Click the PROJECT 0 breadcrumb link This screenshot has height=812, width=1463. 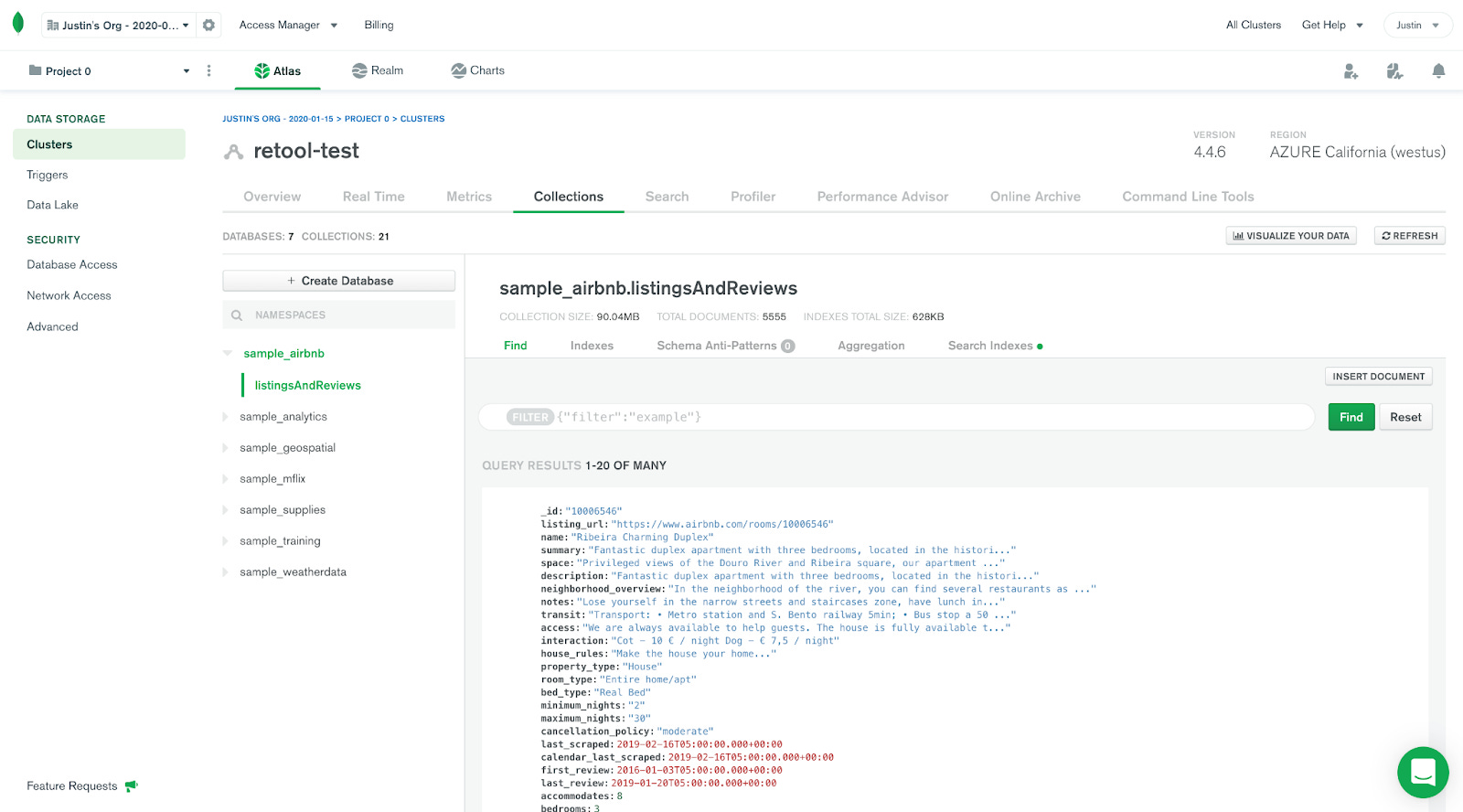[367, 119]
